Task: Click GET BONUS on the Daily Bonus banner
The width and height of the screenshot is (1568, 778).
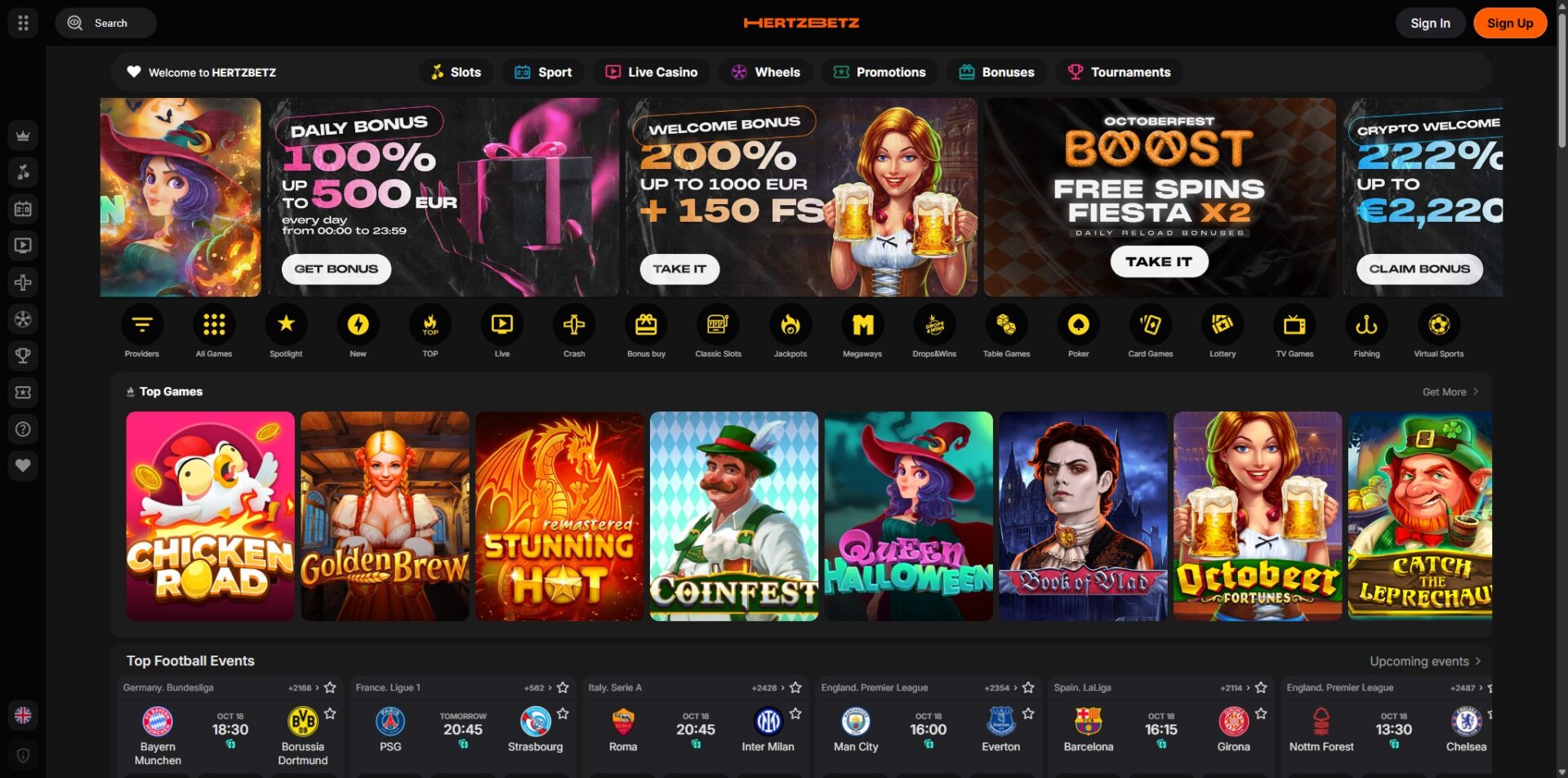Action: click(336, 269)
